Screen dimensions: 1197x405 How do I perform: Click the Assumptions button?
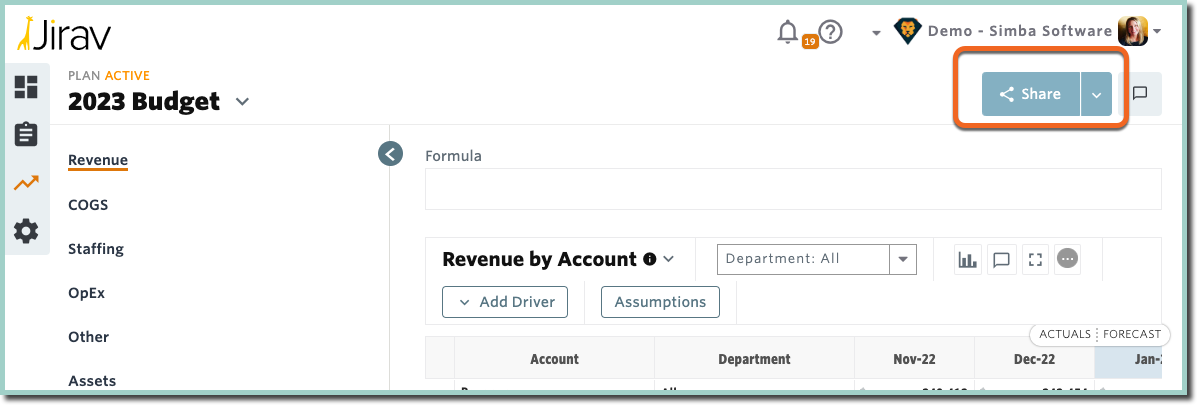(660, 302)
